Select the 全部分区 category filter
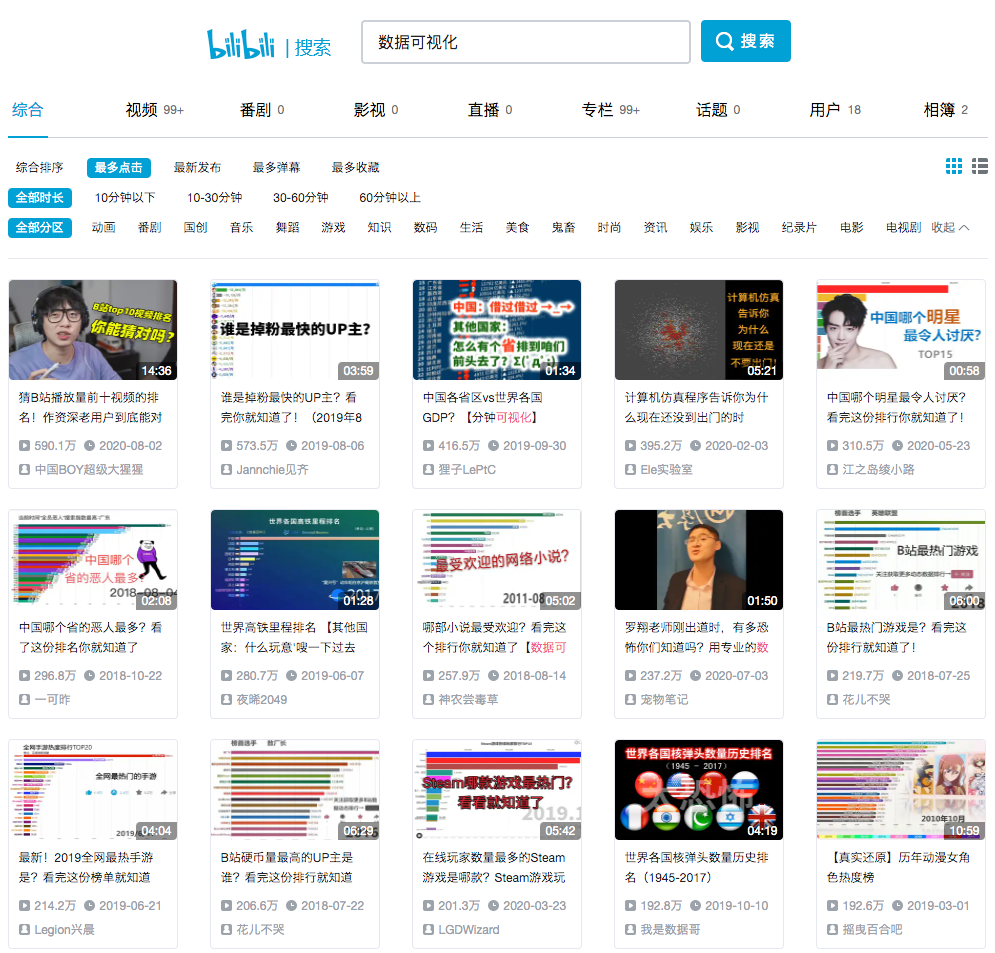 pos(39,228)
